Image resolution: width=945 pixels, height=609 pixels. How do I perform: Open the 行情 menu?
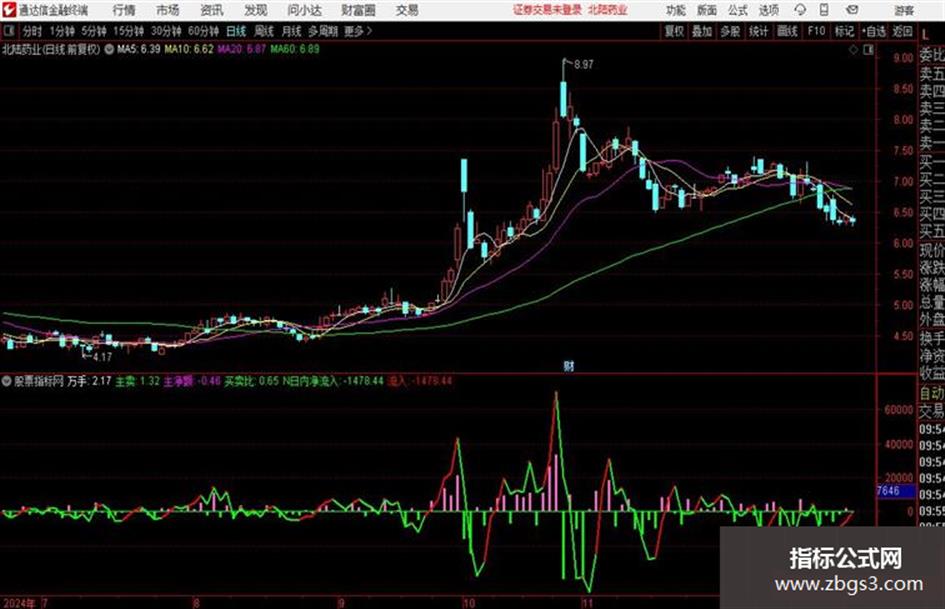pos(124,10)
